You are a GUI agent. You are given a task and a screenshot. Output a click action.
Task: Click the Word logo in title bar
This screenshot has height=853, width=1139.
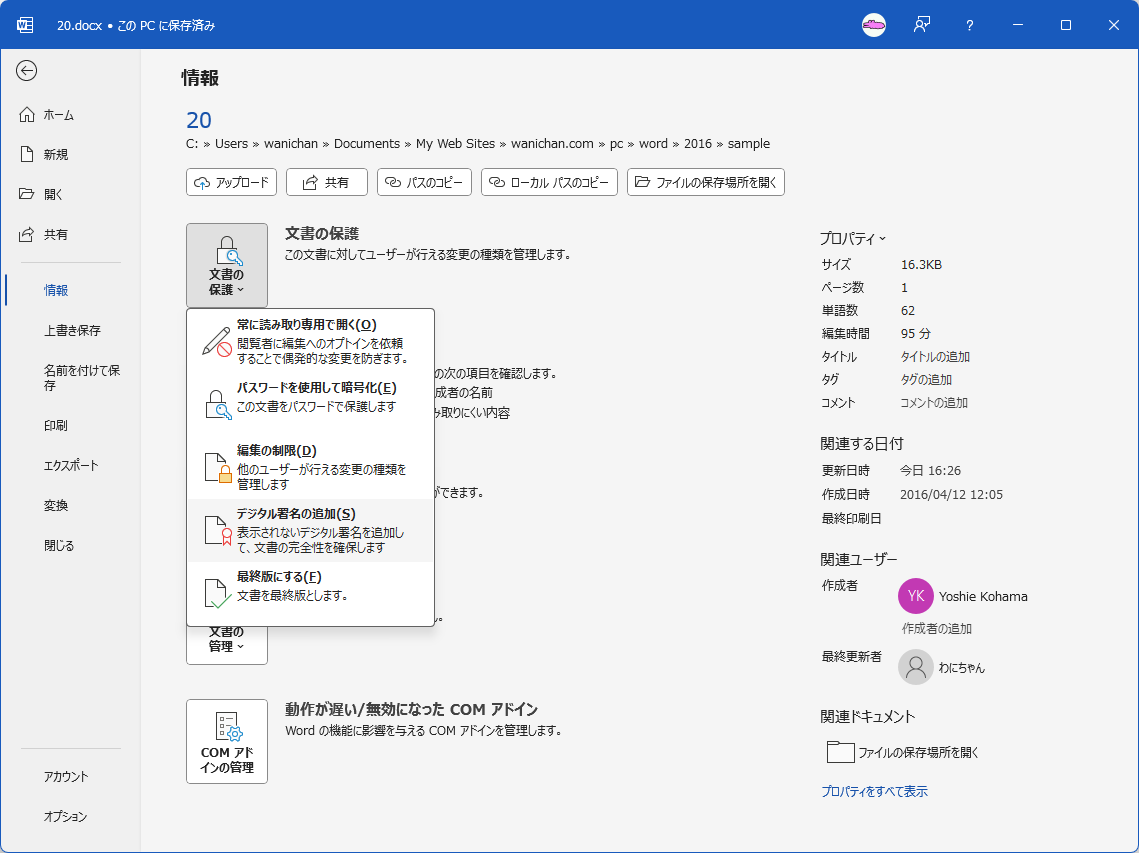[24, 25]
